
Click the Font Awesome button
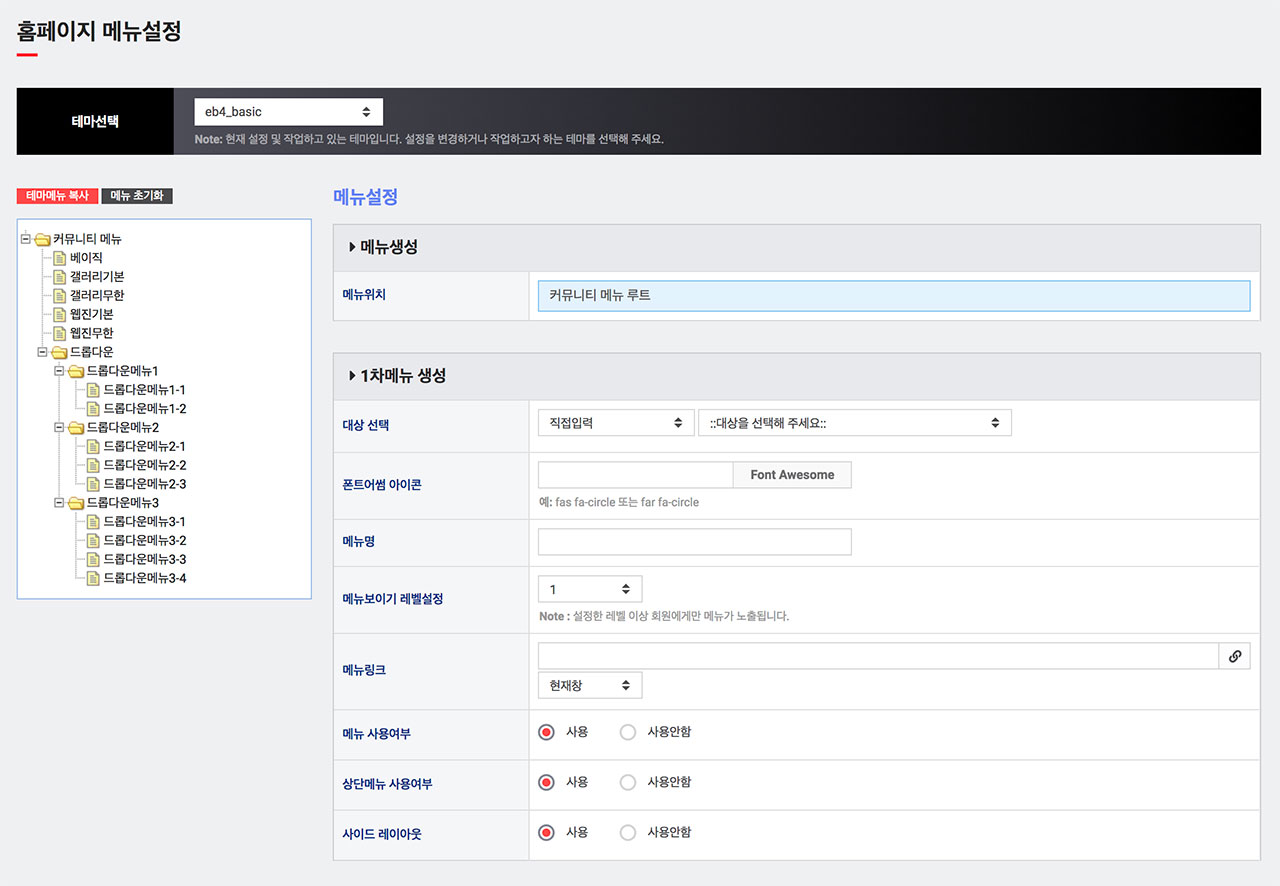792,475
